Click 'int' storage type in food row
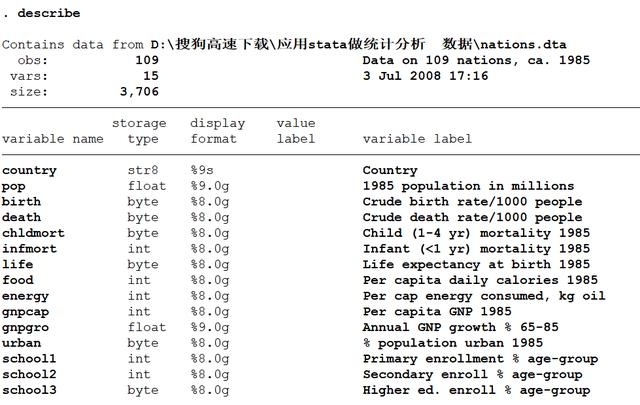The height and width of the screenshot is (405, 640). [x=139, y=280]
